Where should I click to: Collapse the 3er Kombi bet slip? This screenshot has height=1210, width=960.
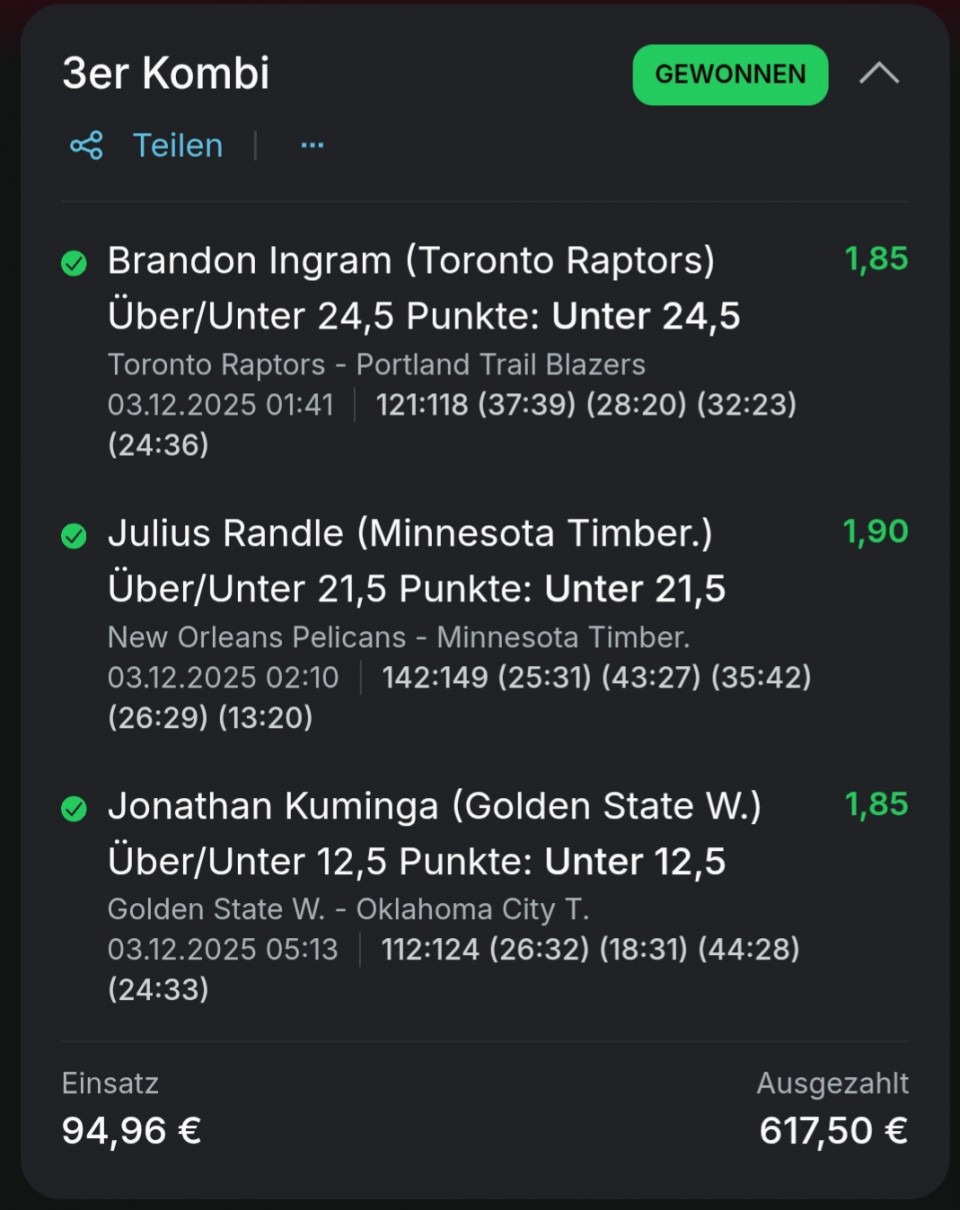coord(879,74)
